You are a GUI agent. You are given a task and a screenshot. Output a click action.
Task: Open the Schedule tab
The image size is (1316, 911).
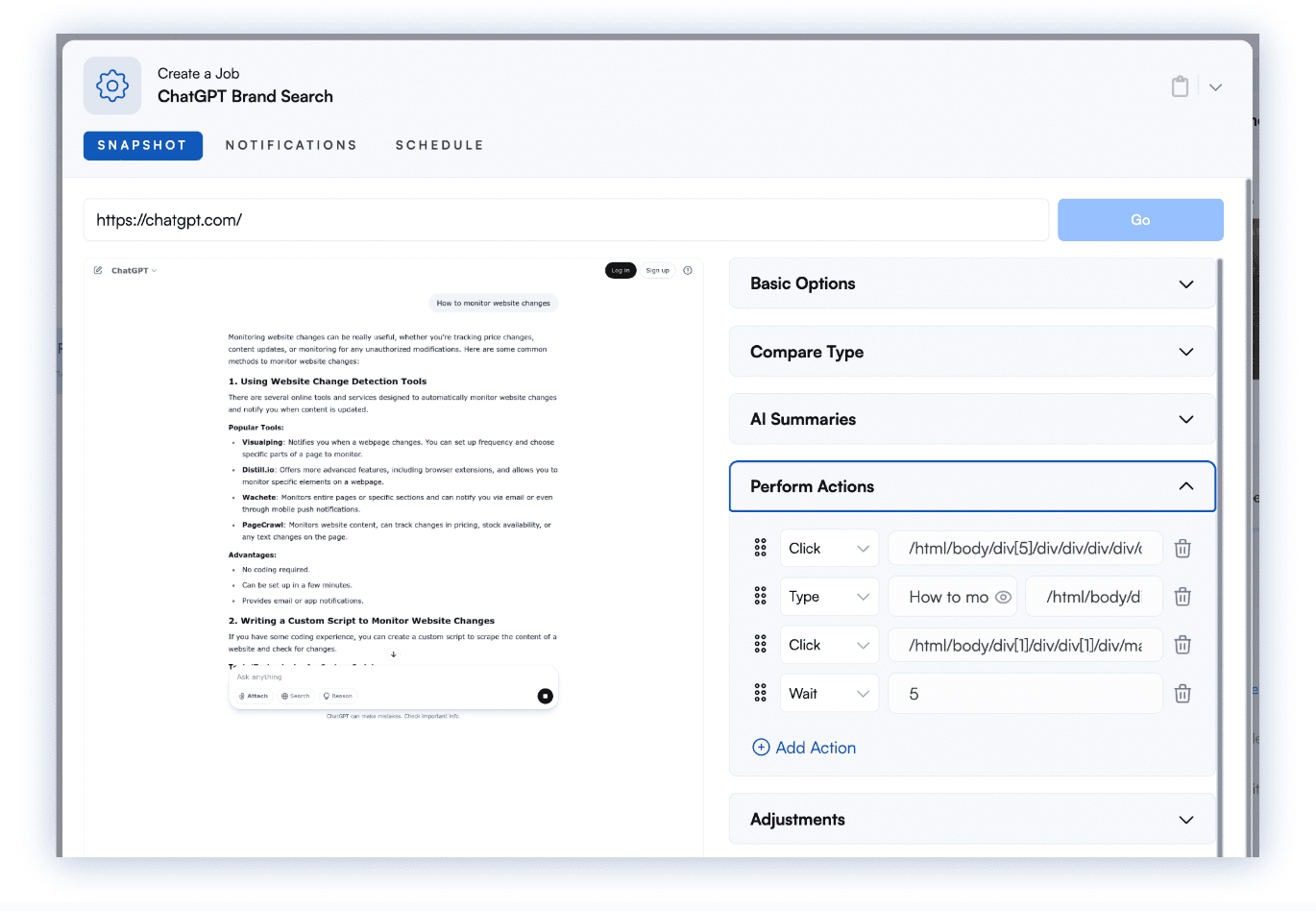(x=439, y=145)
